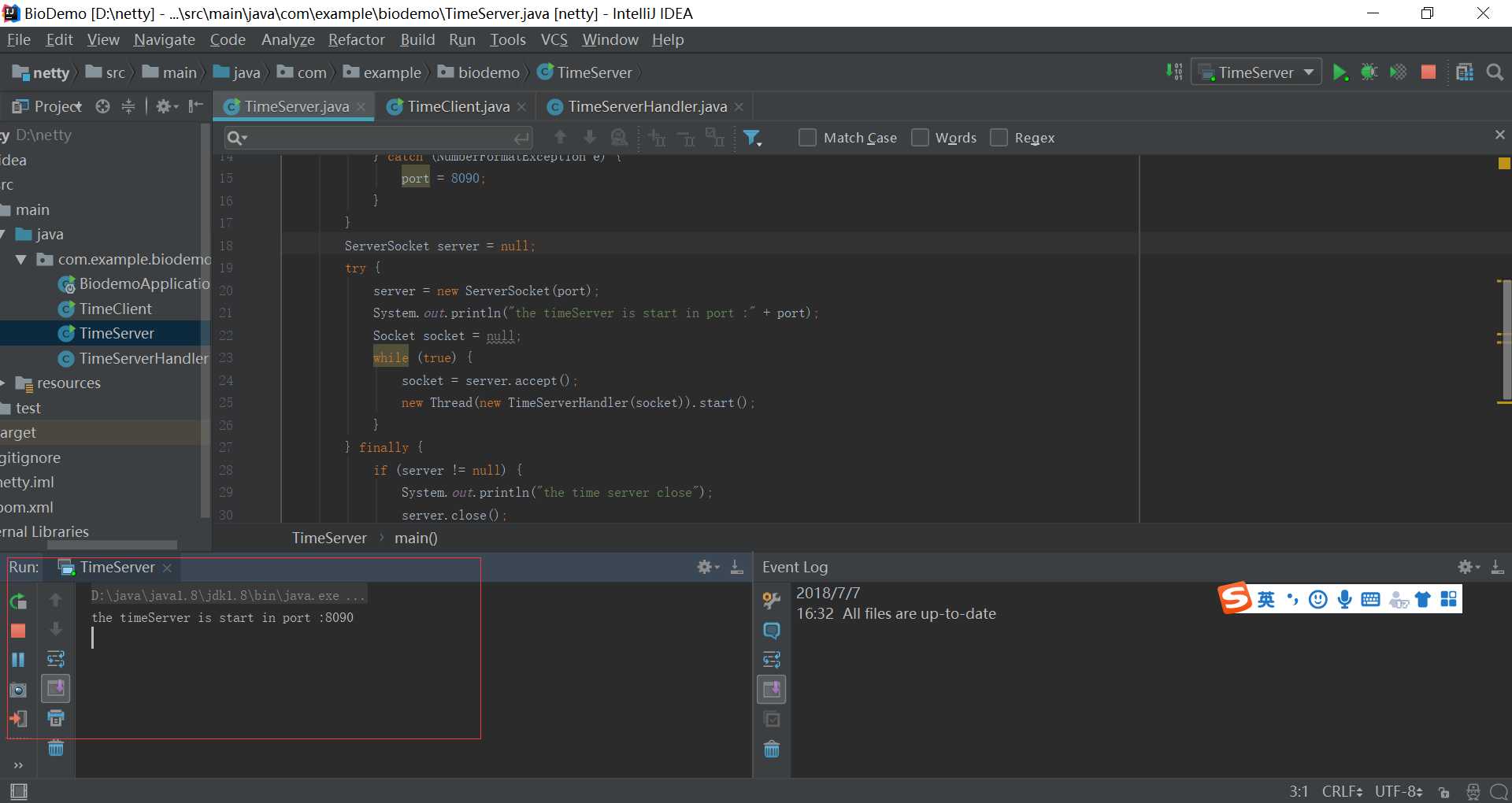Open the Event Log gear options
Screen dimensions: 1512x803
(1469, 567)
